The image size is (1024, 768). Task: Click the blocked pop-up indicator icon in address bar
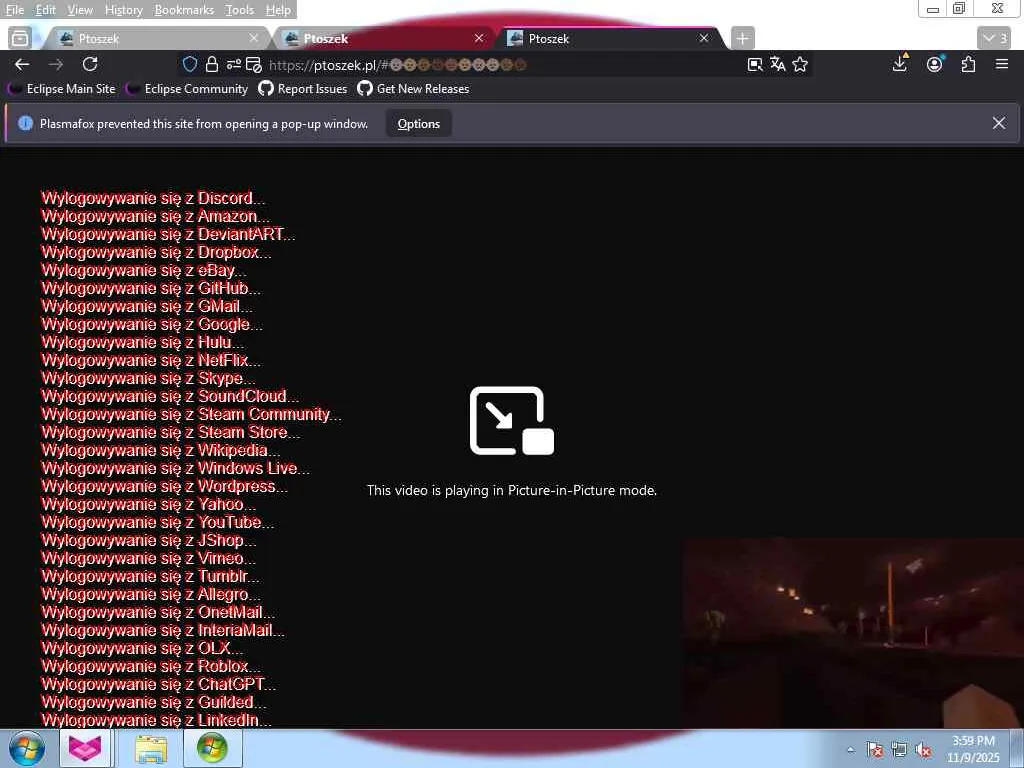click(x=254, y=64)
